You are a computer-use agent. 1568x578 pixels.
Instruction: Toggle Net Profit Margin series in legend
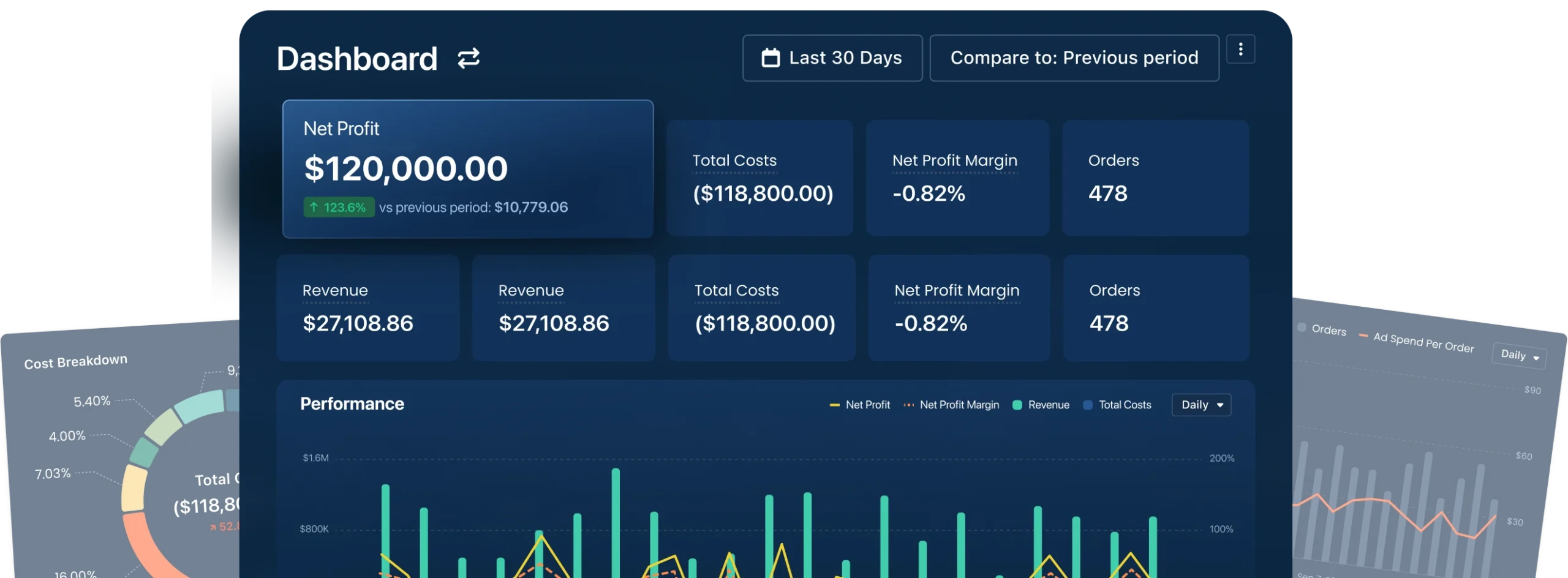coord(951,405)
